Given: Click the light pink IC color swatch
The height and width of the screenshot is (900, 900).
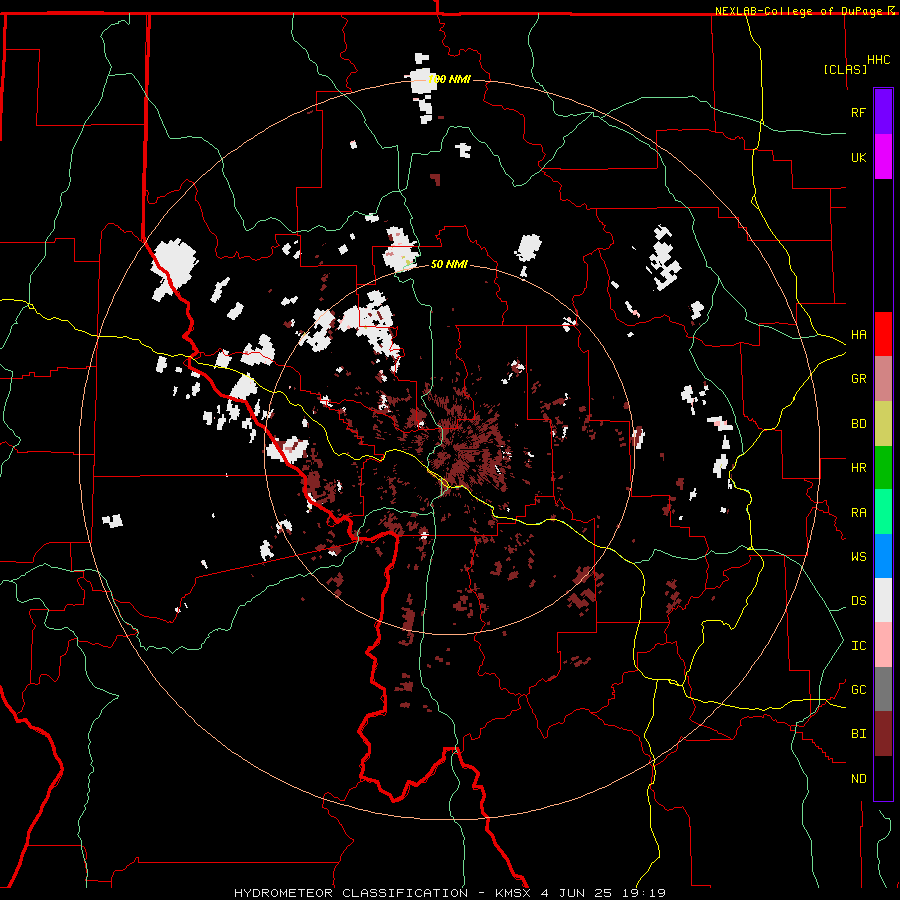Looking at the screenshot, I should click(x=883, y=645).
